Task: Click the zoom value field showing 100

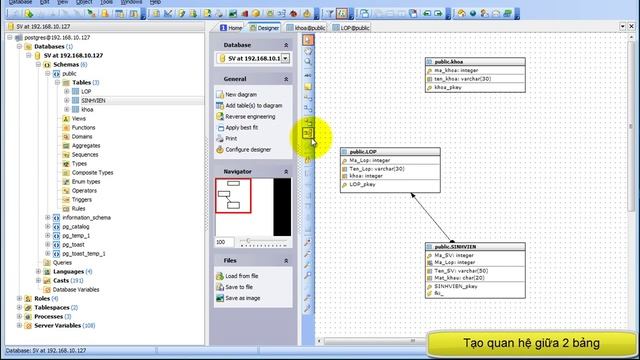Action: [x=224, y=242]
